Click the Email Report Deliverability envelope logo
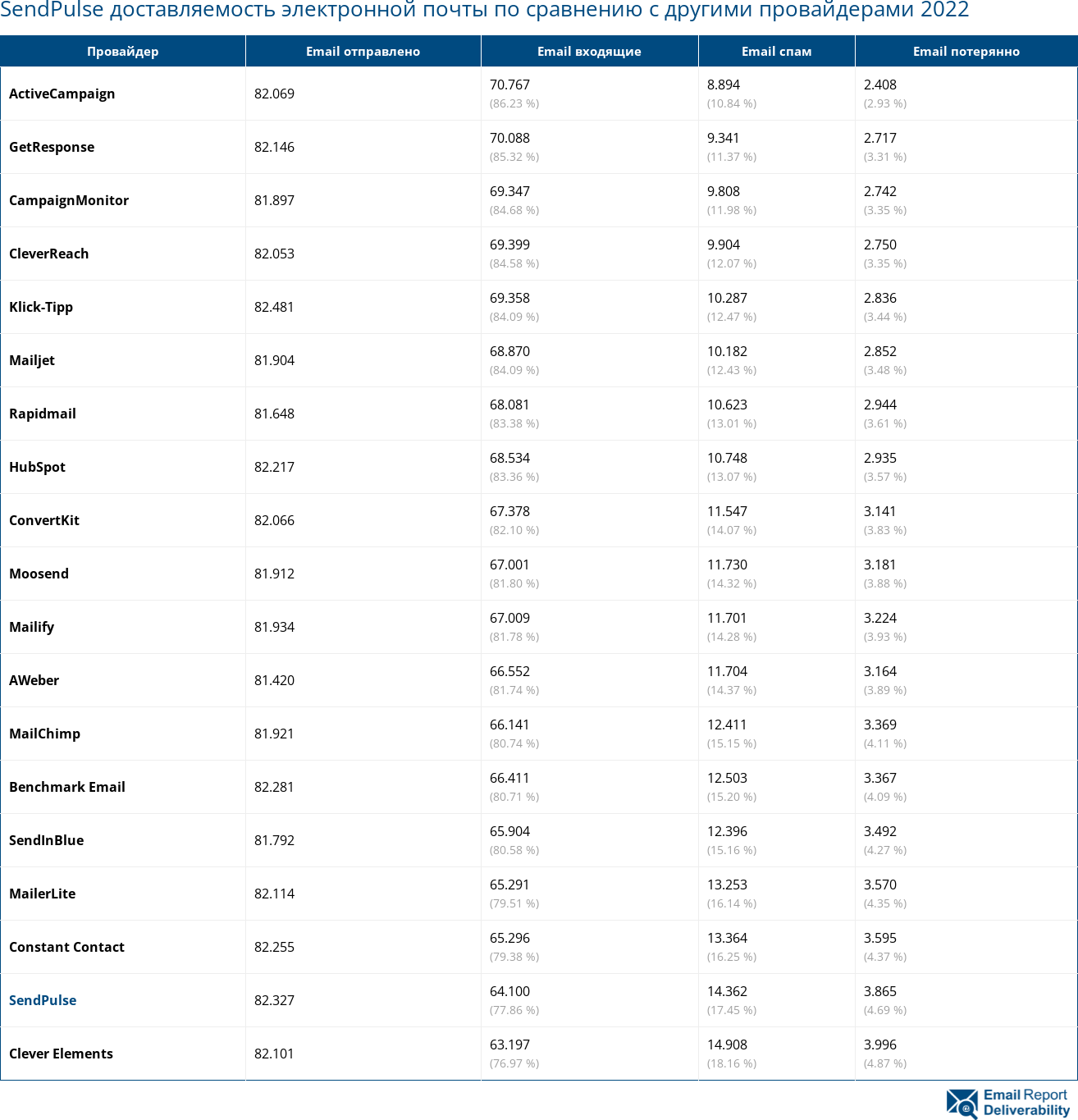The width and height of the screenshot is (1078, 1120). 962,1103
